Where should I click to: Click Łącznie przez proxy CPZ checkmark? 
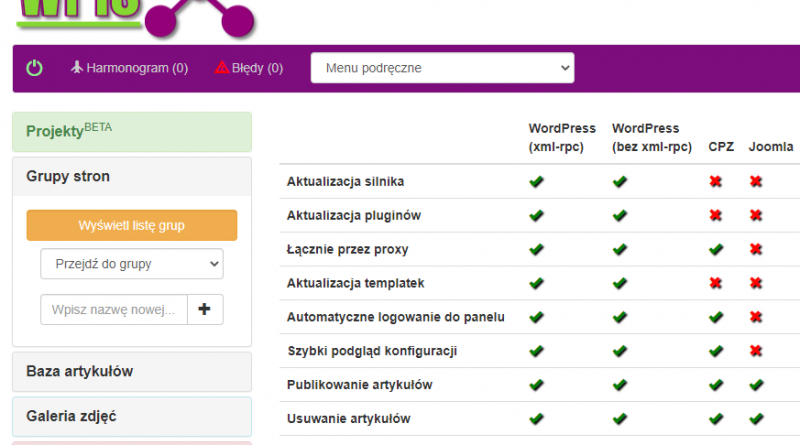pos(716,249)
